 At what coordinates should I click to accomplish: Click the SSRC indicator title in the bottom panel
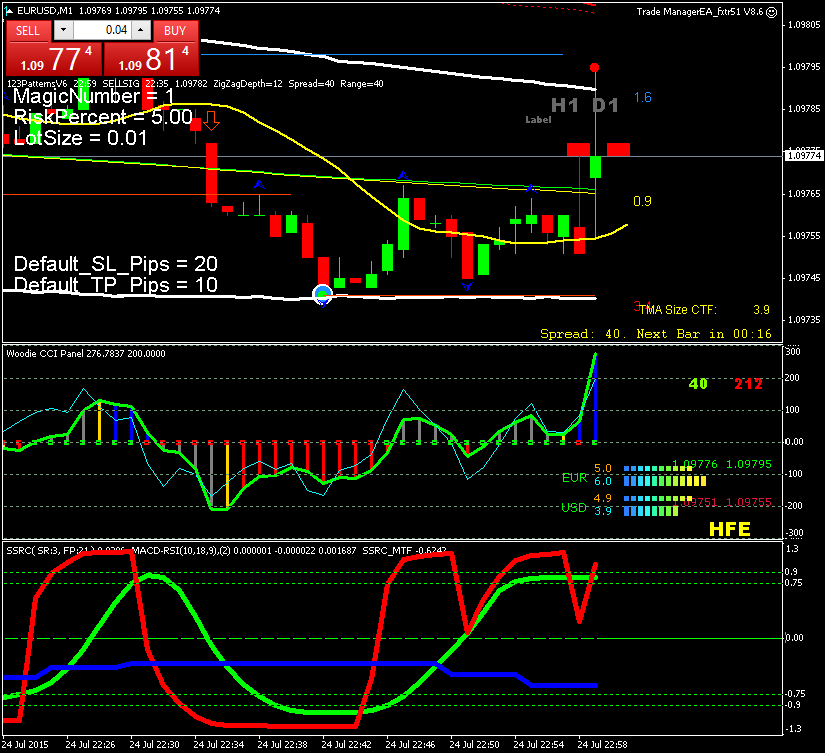(66, 551)
